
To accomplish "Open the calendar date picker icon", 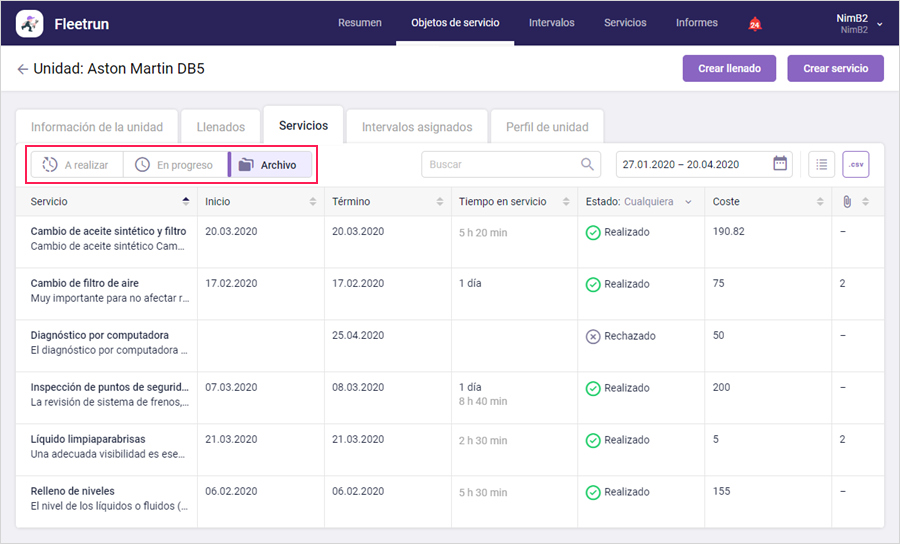I will point(780,164).
